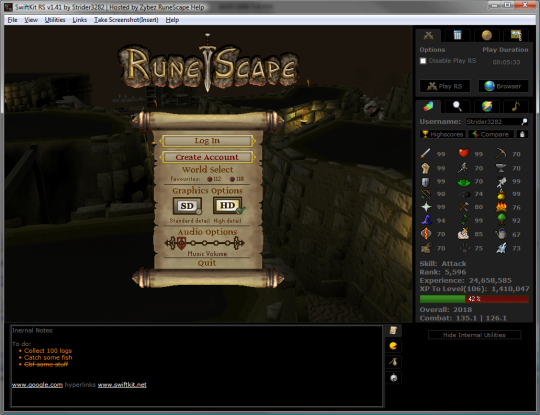Select the Strength fist skill icon
Screen dimensions: 540x415
(426, 168)
